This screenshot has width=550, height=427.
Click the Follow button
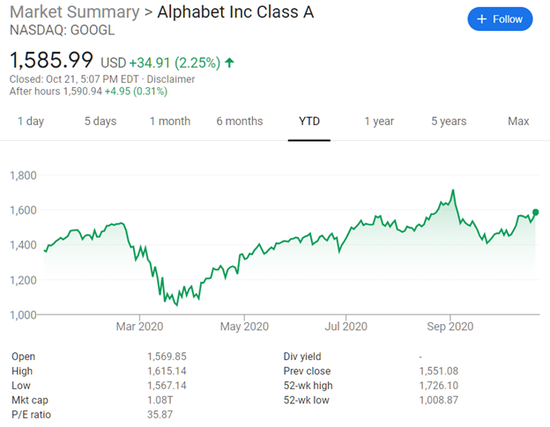(x=500, y=19)
